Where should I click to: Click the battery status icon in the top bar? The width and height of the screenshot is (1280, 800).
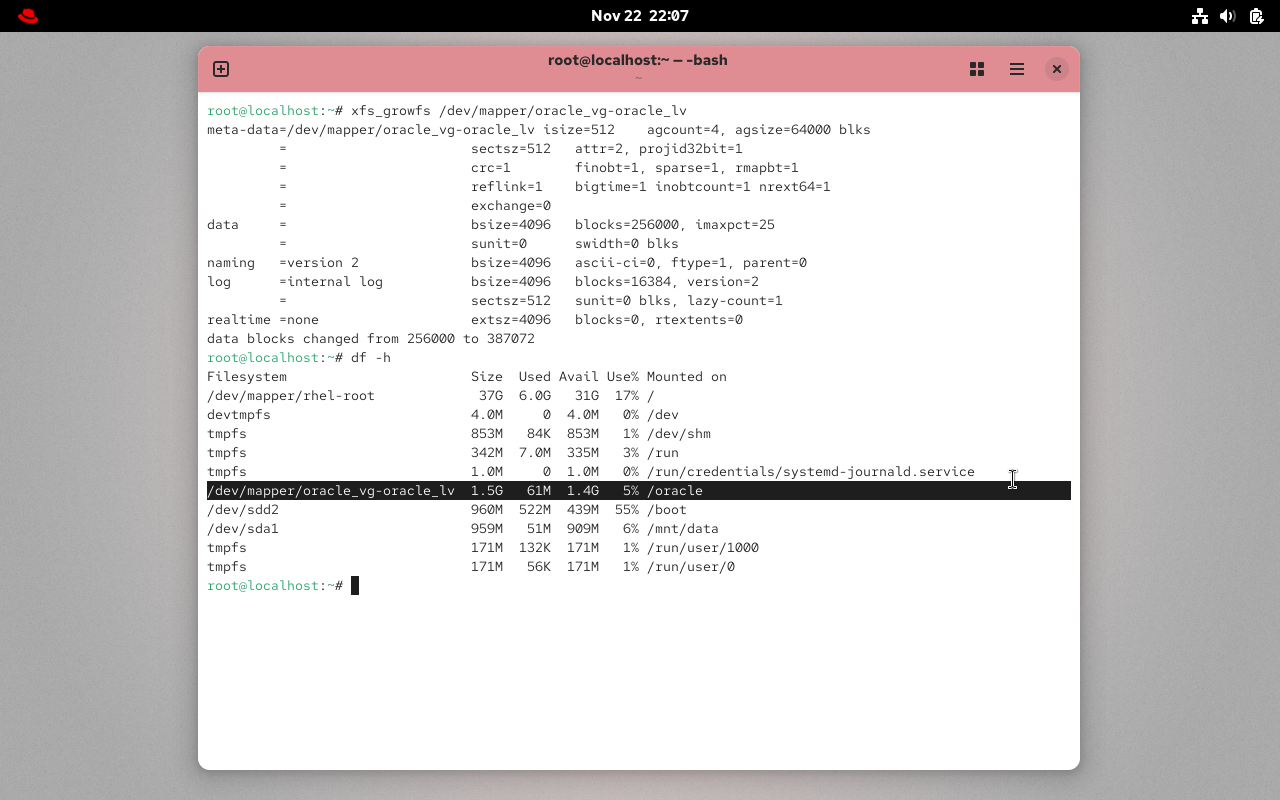tap(1255, 16)
